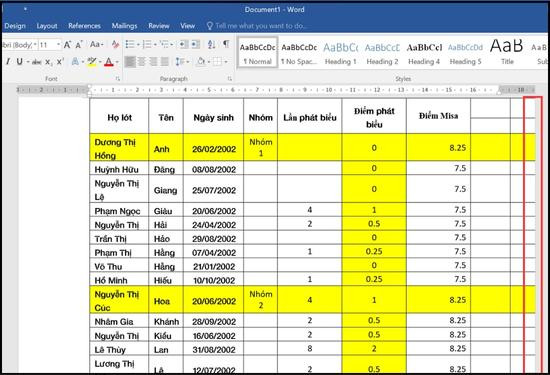This screenshot has height=375, width=550.
Task: Insert a numbered list
Action: tap(147, 44)
